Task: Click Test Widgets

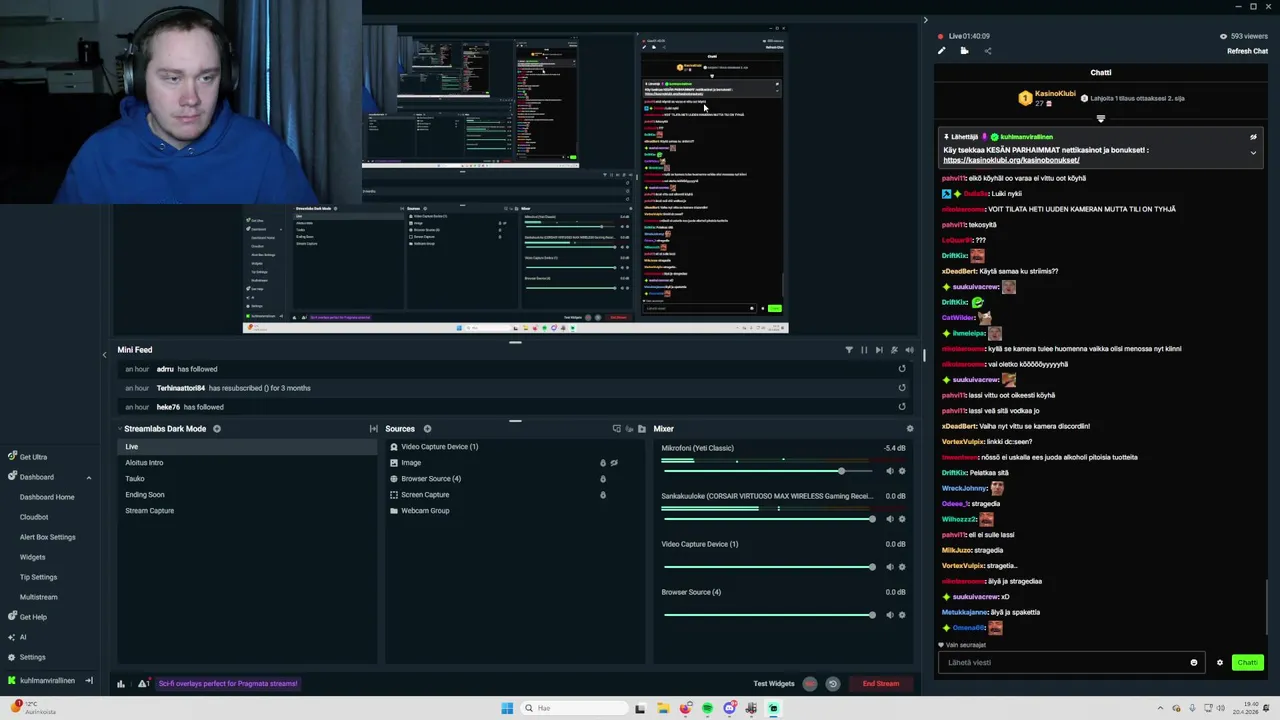Action: pyautogui.click(x=774, y=684)
